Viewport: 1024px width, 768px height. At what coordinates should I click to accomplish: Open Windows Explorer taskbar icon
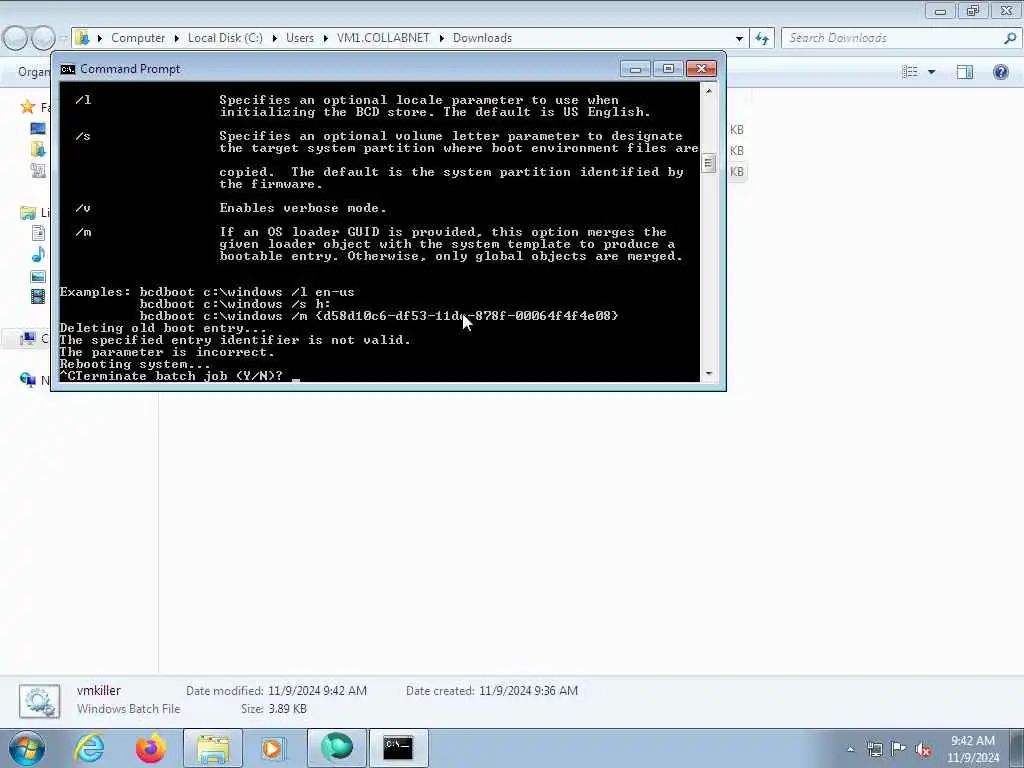(x=213, y=748)
